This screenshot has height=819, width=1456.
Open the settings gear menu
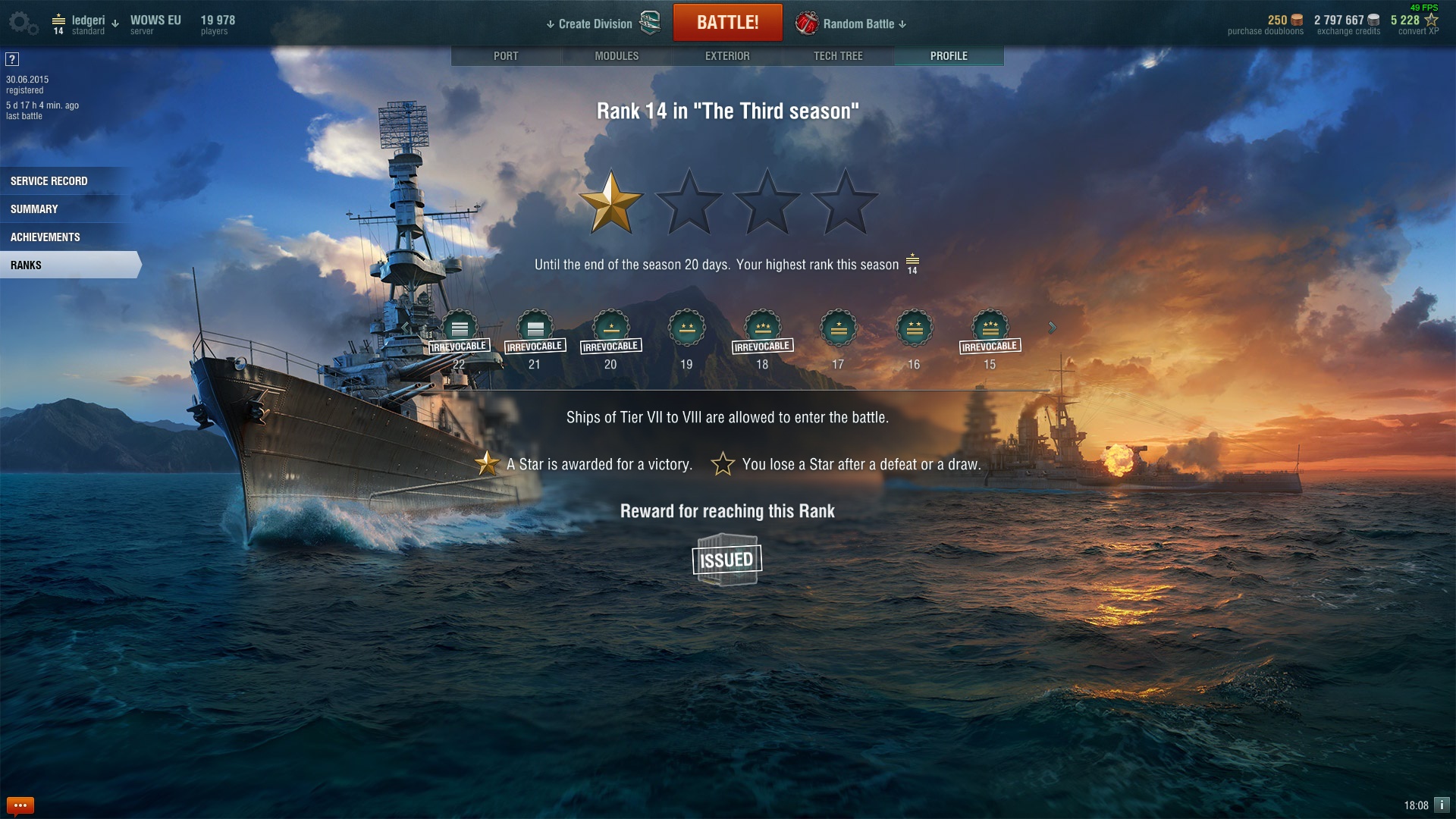click(x=23, y=23)
